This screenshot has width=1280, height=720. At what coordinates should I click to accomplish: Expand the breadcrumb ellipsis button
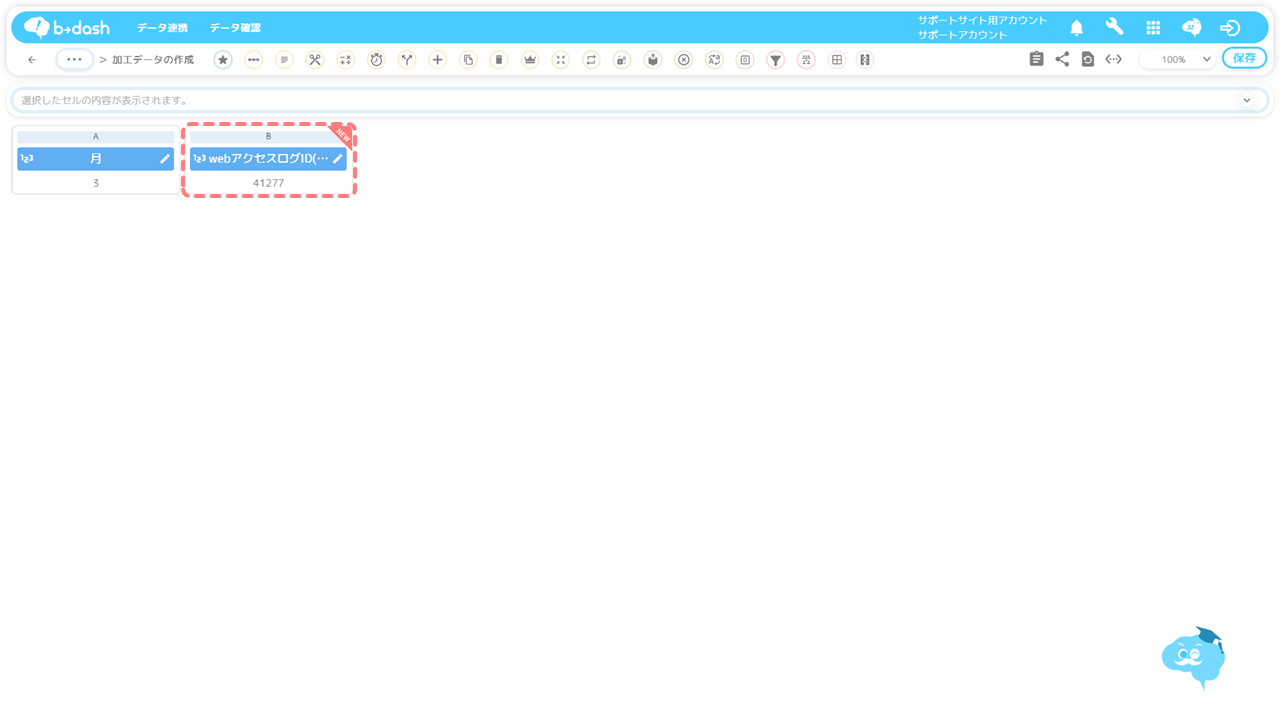[x=74, y=60]
